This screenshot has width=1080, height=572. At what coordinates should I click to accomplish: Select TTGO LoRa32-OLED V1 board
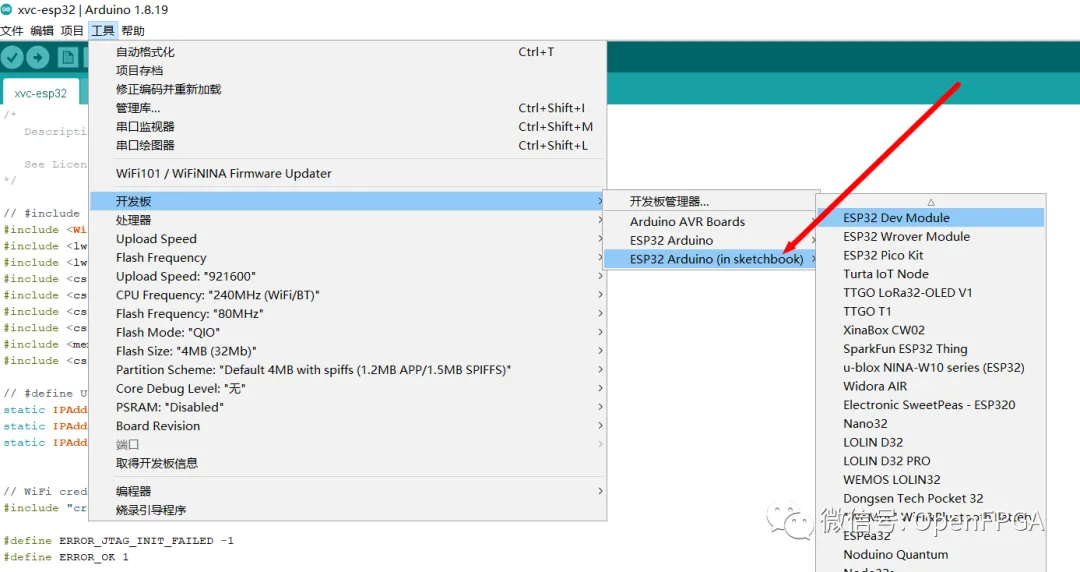coord(931,292)
